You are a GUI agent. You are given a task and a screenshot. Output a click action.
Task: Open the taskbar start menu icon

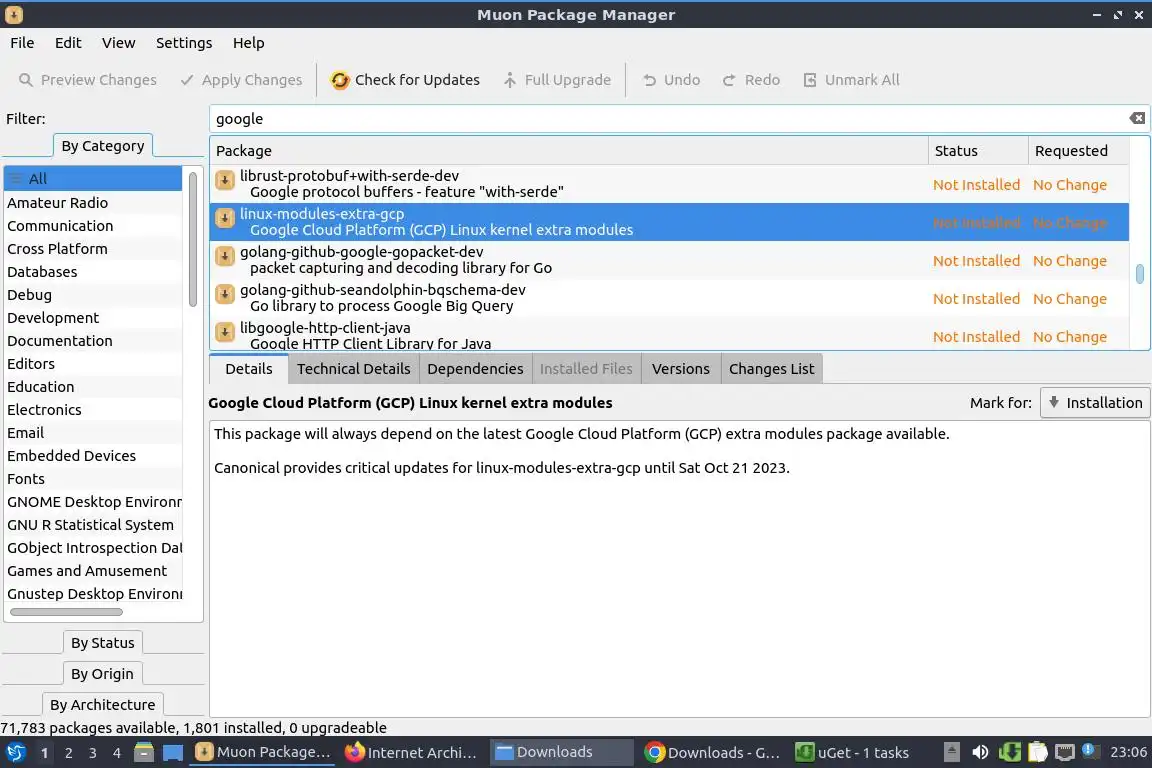coord(15,752)
